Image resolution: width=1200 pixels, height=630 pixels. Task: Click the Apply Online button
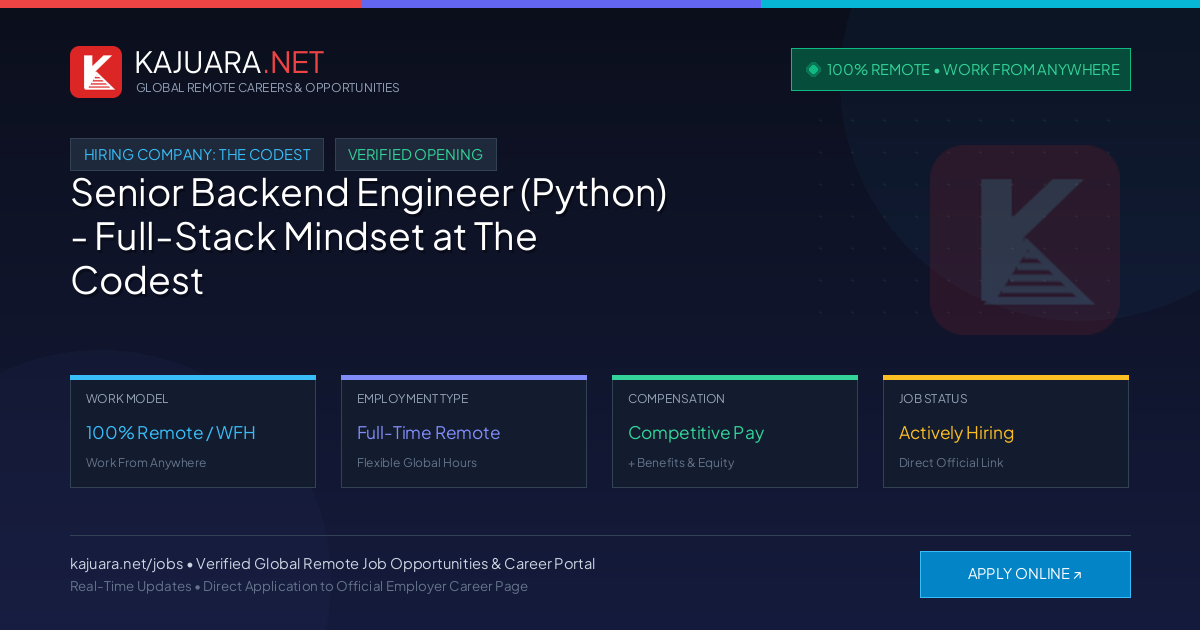pyautogui.click(x=1025, y=574)
